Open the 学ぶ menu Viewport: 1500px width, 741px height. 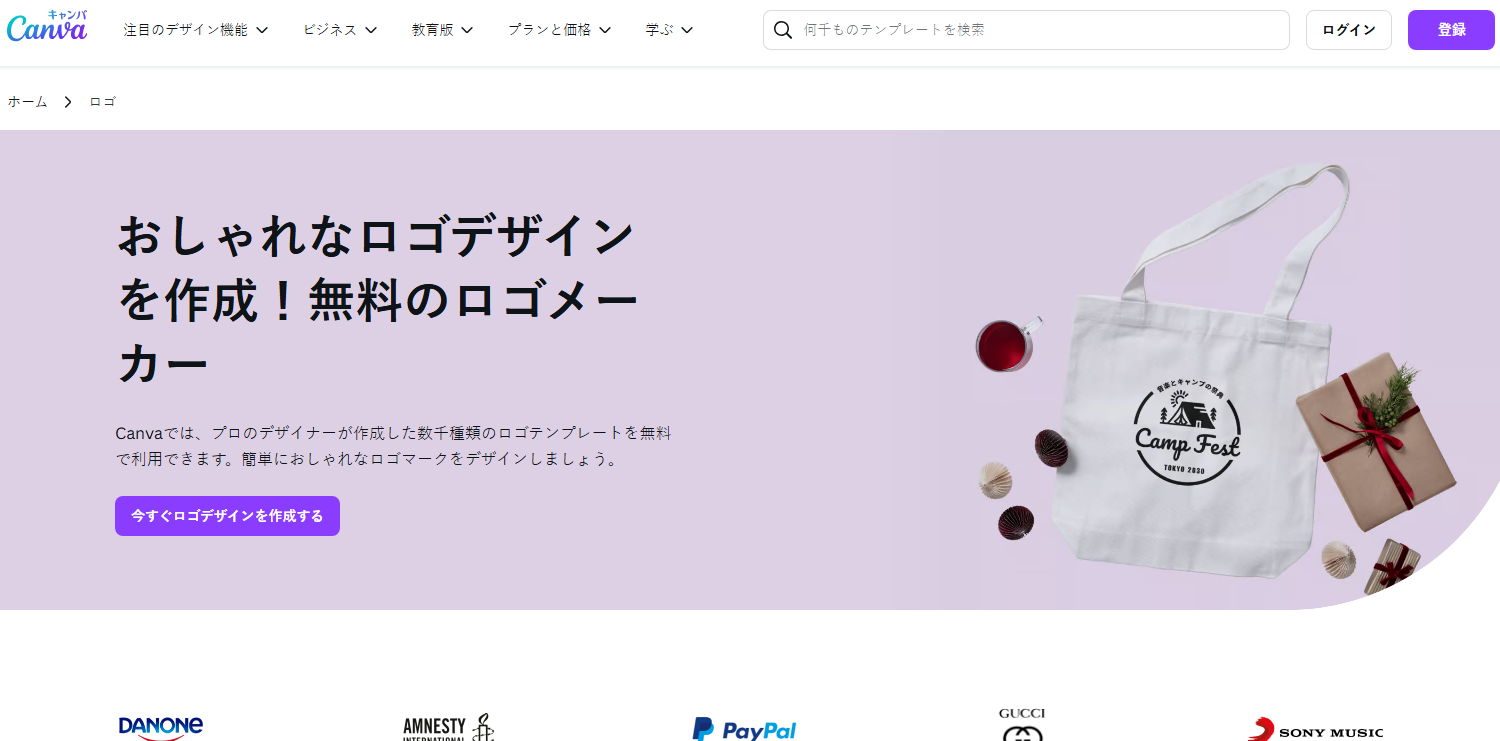[670, 30]
